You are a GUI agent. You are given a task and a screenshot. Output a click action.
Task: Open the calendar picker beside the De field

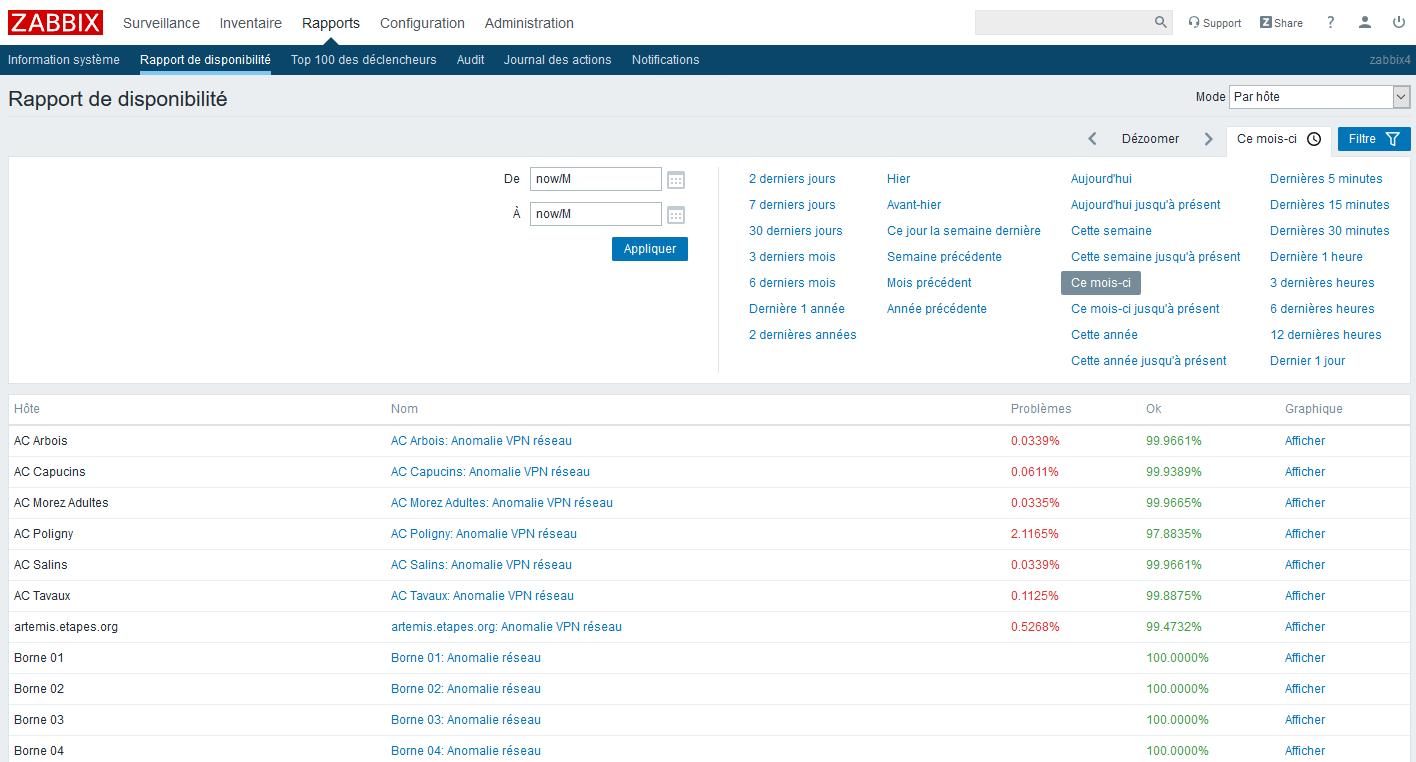tap(676, 179)
